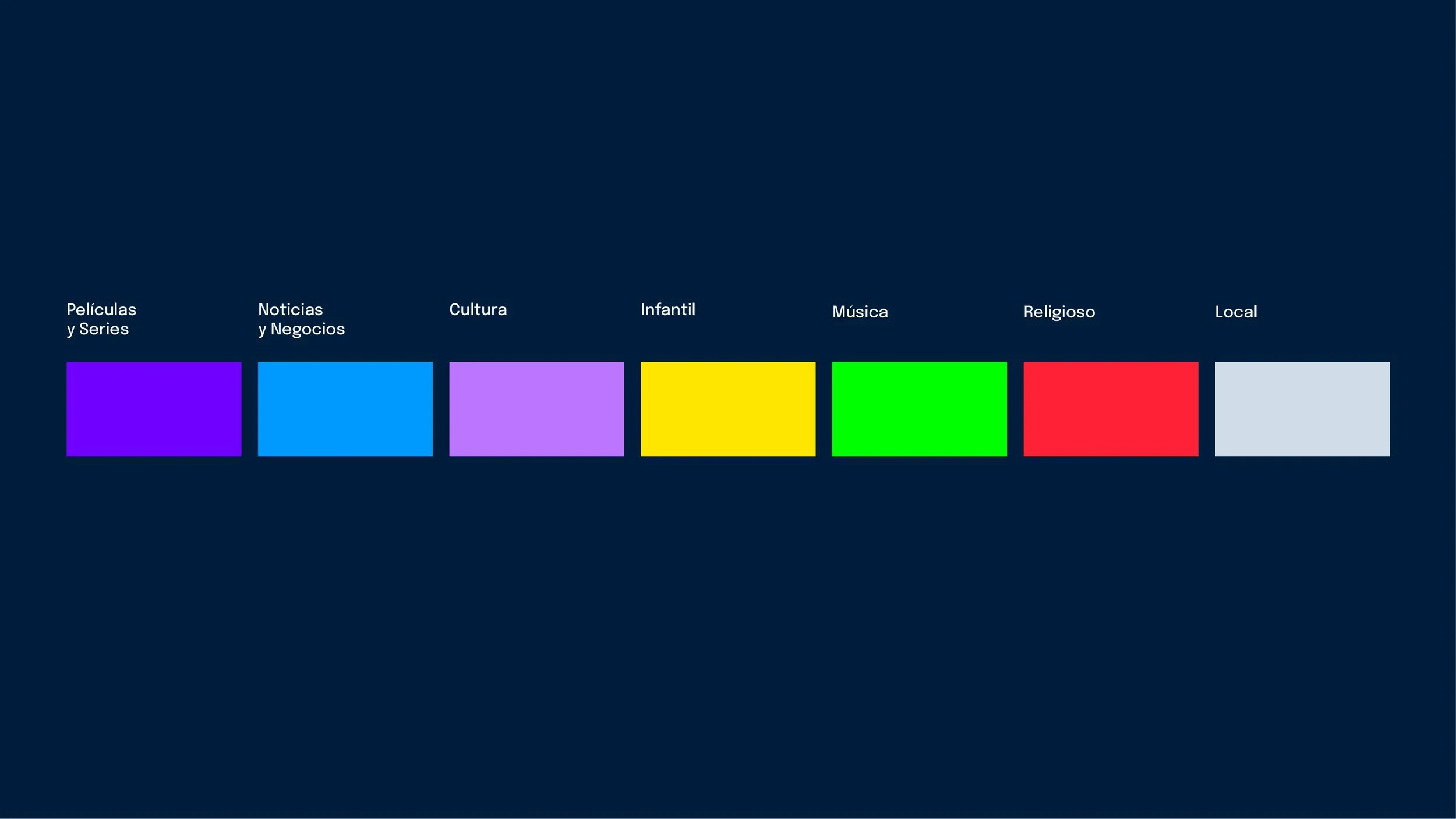
Task: Click the Películas y Series label
Action: point(101,319)
